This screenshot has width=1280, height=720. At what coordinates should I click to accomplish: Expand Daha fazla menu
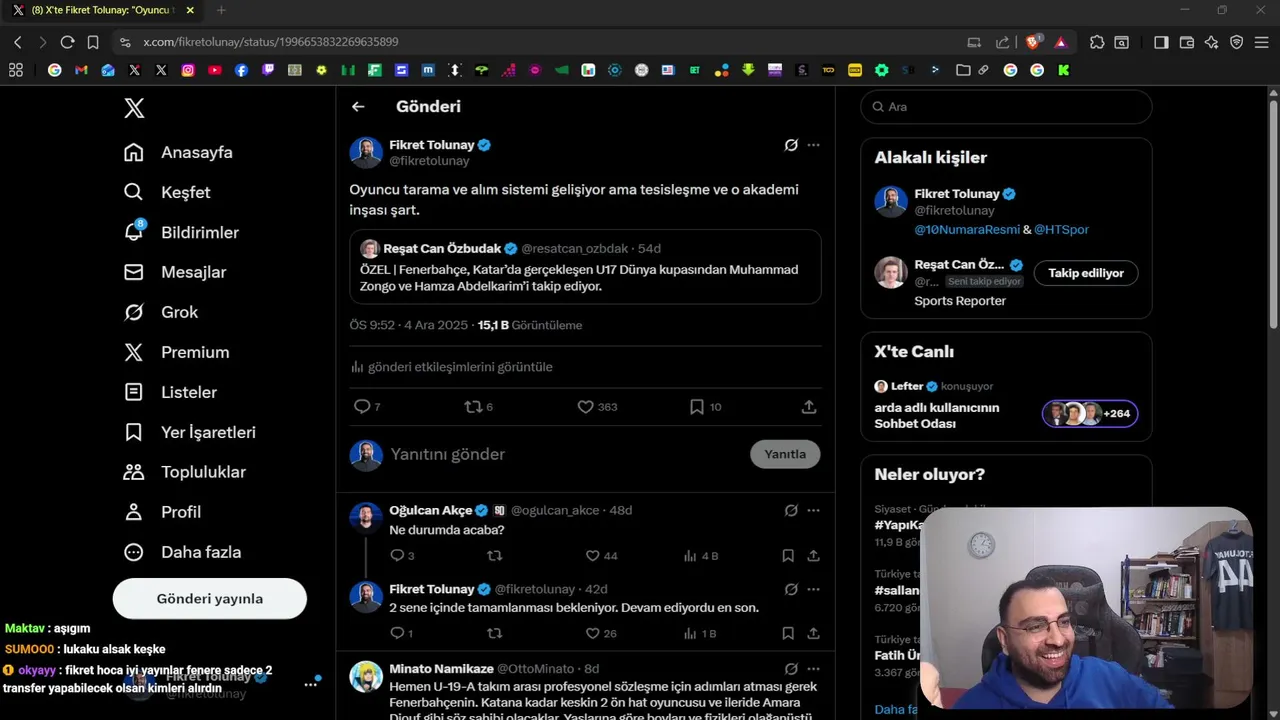182,552
